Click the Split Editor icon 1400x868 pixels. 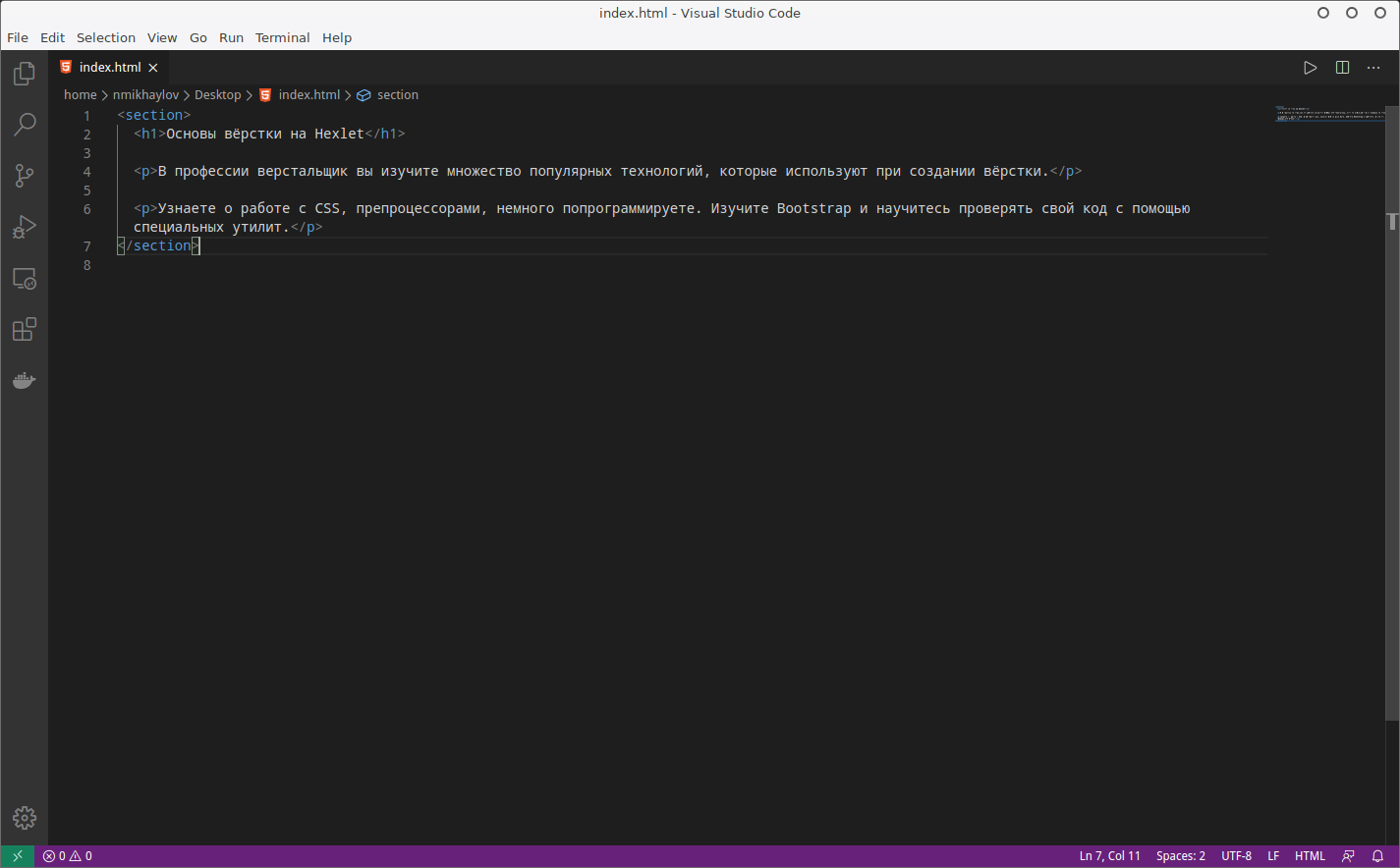pos(1342,67)
